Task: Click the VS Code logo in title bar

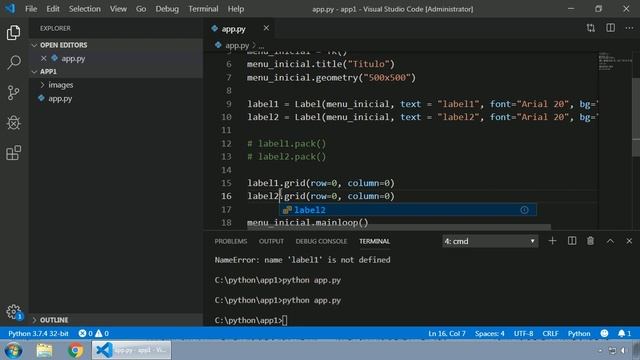Action: (10, 9)
